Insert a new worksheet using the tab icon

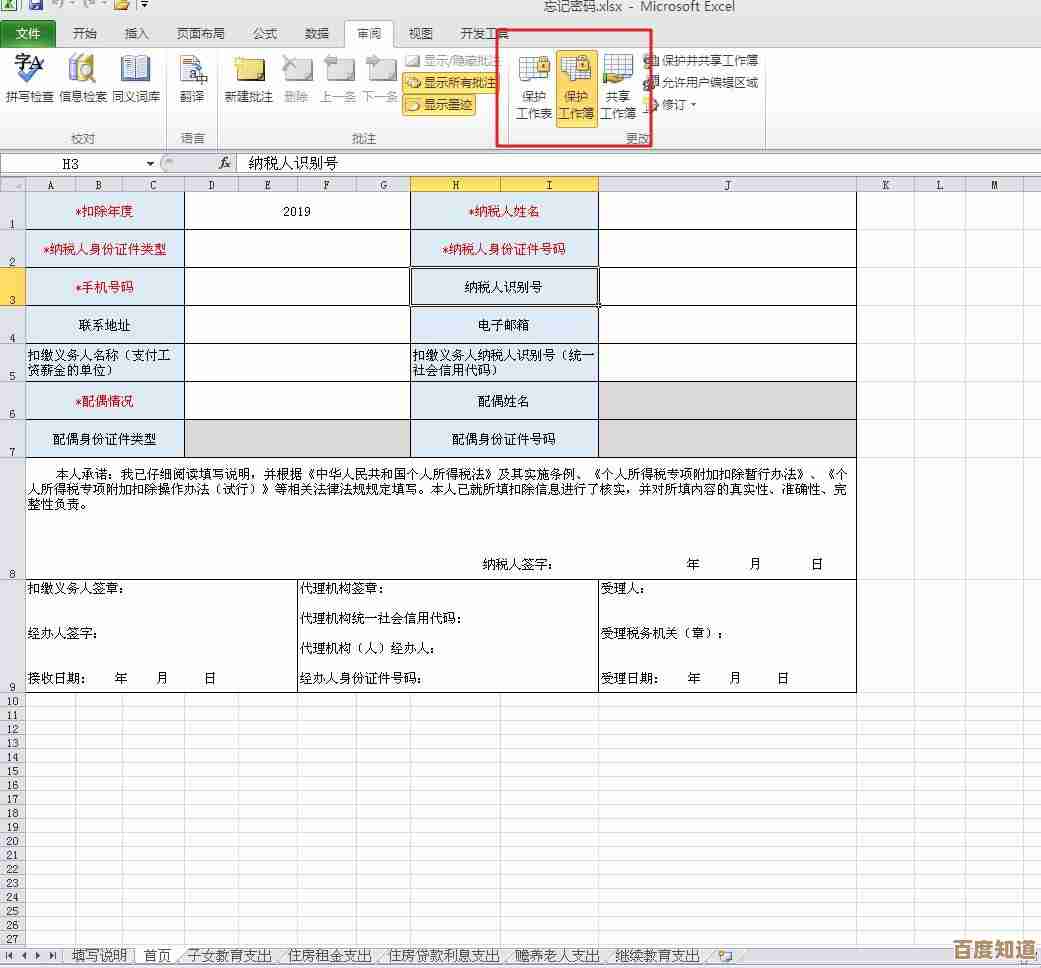(725, 957)
